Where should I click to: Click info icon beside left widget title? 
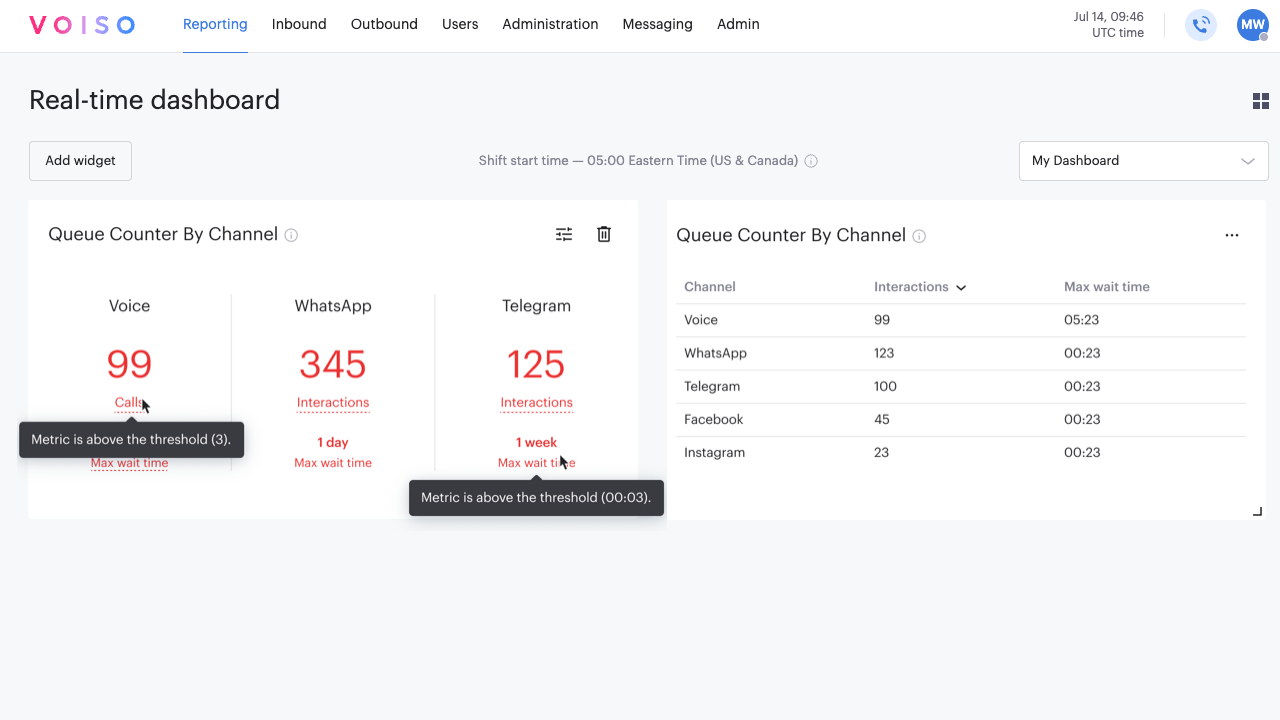pyautogui.click(x=291, y=235)
